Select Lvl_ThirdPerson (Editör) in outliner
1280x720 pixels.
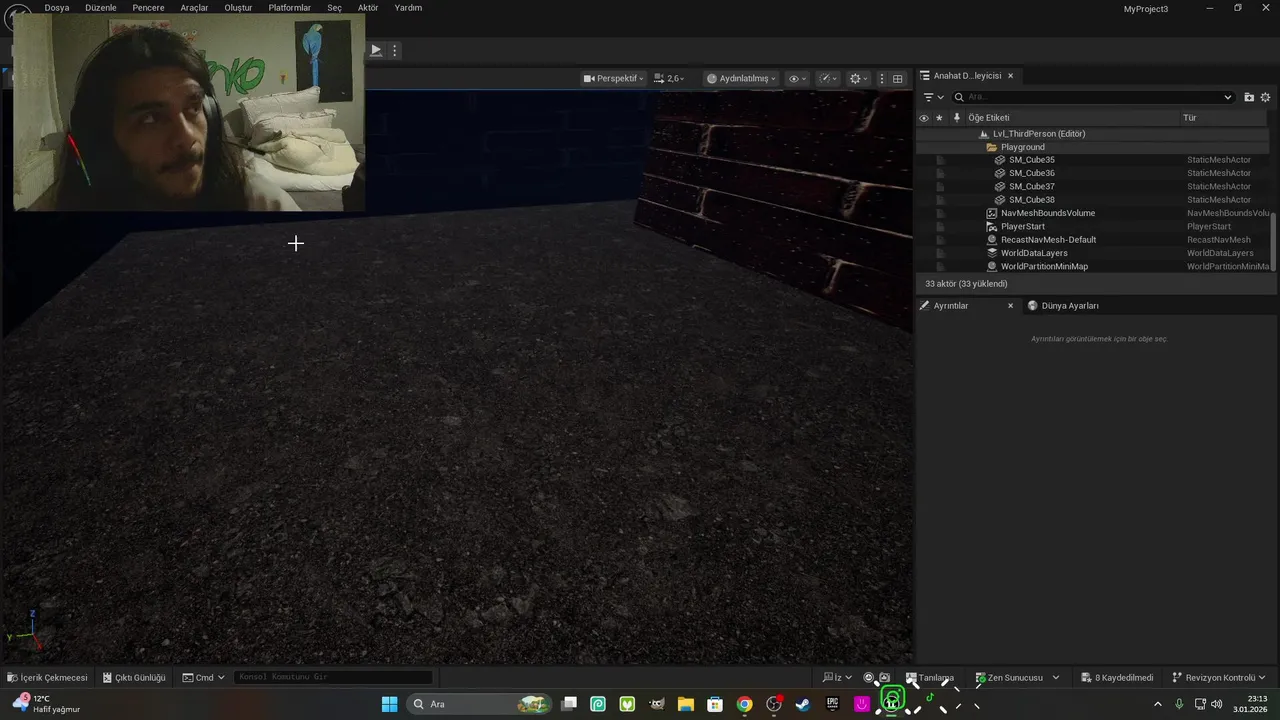(1039, 134)
